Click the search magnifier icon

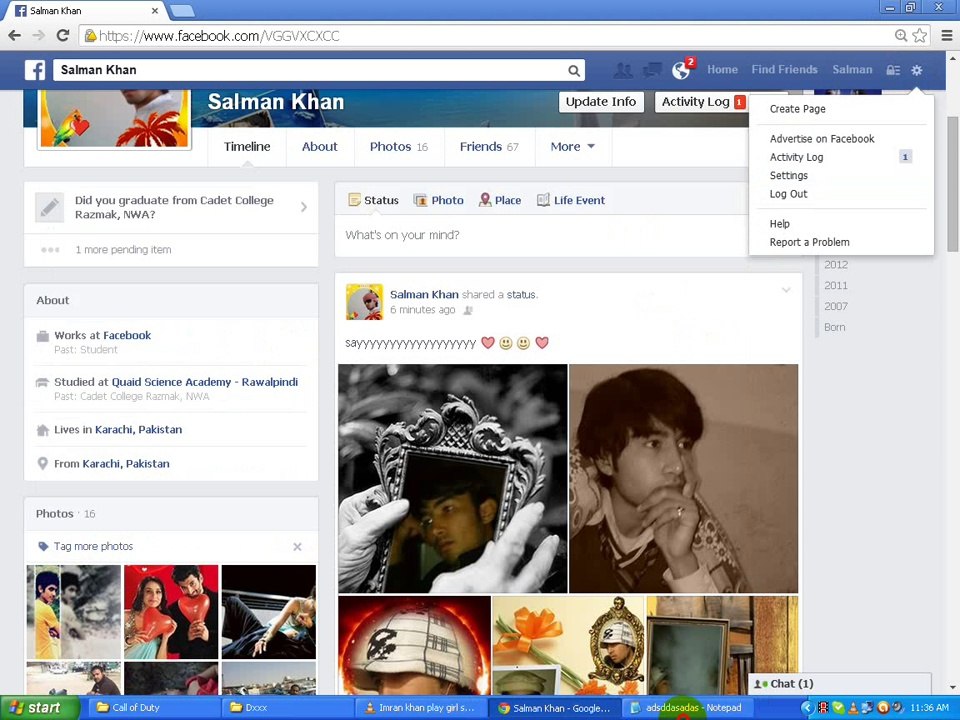[573, 70]
